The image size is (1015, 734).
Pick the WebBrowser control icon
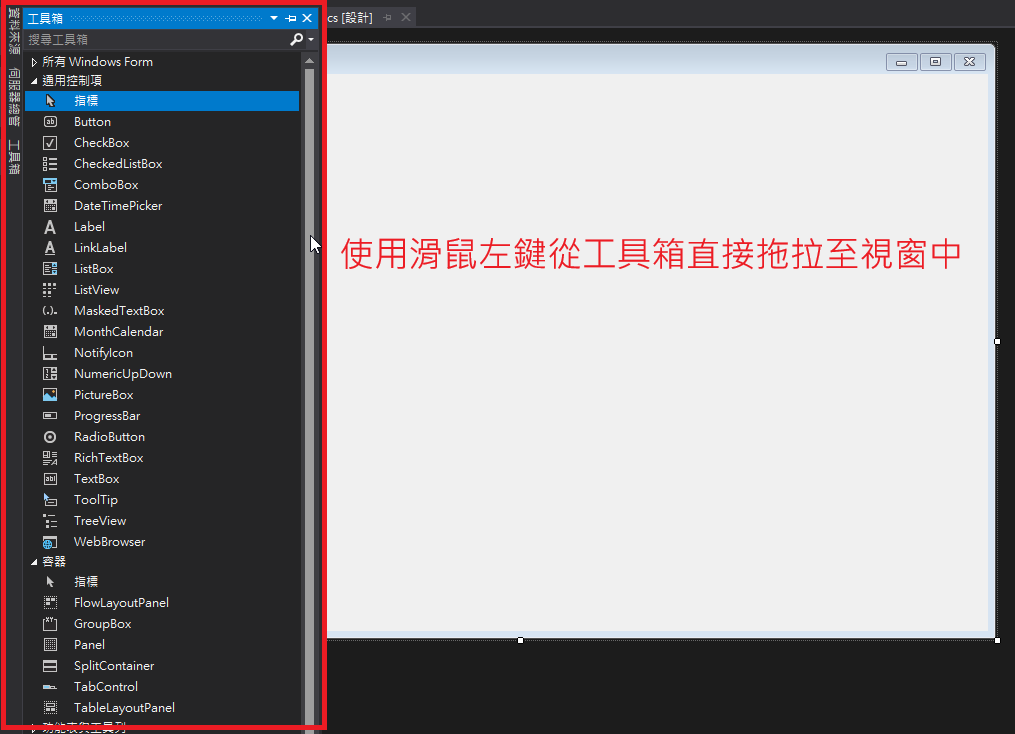tap(50, 542)
